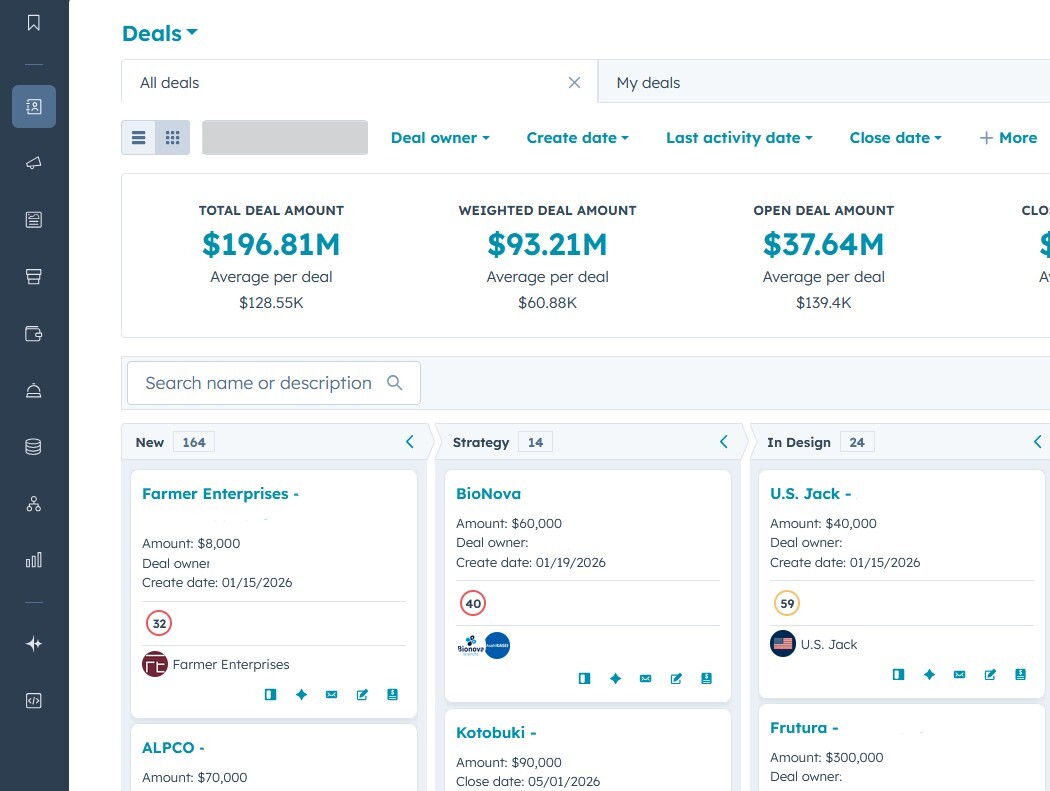Switch to the My deals tab
The height and width of the screenshot is (791, 1050).
[x=648, y=83]
